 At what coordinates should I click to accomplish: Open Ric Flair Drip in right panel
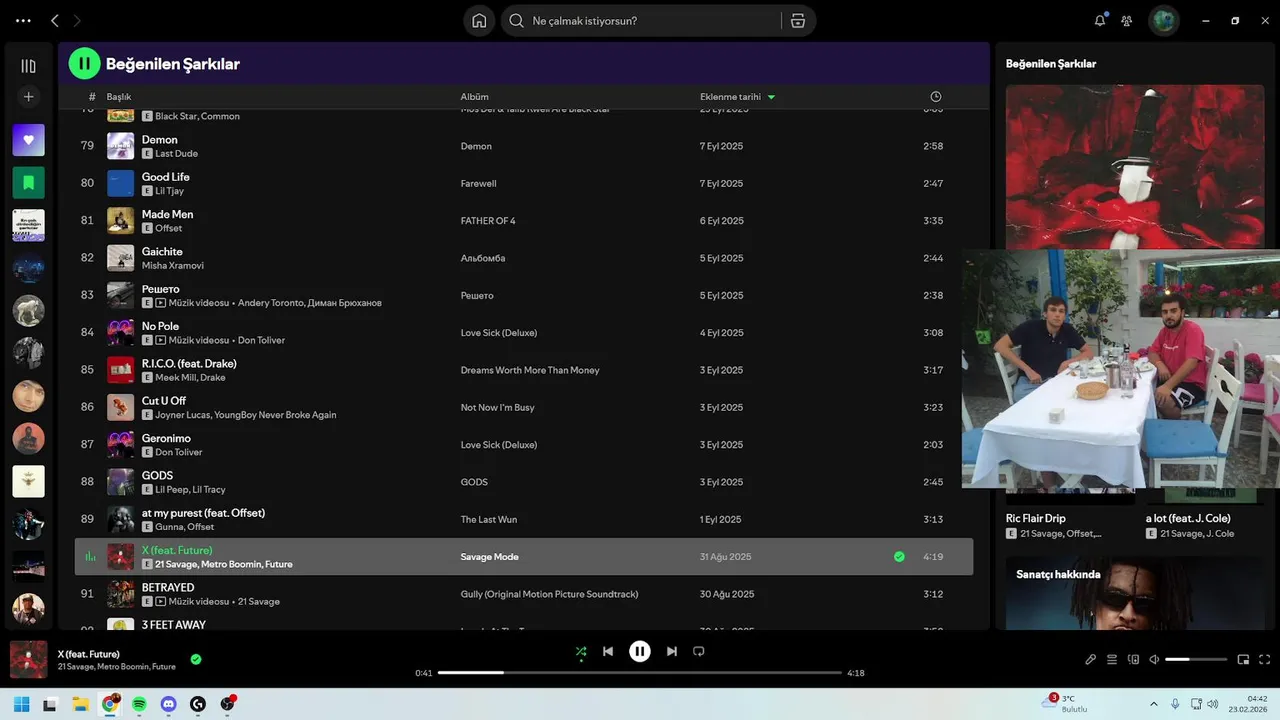(x=1035, y=518)
